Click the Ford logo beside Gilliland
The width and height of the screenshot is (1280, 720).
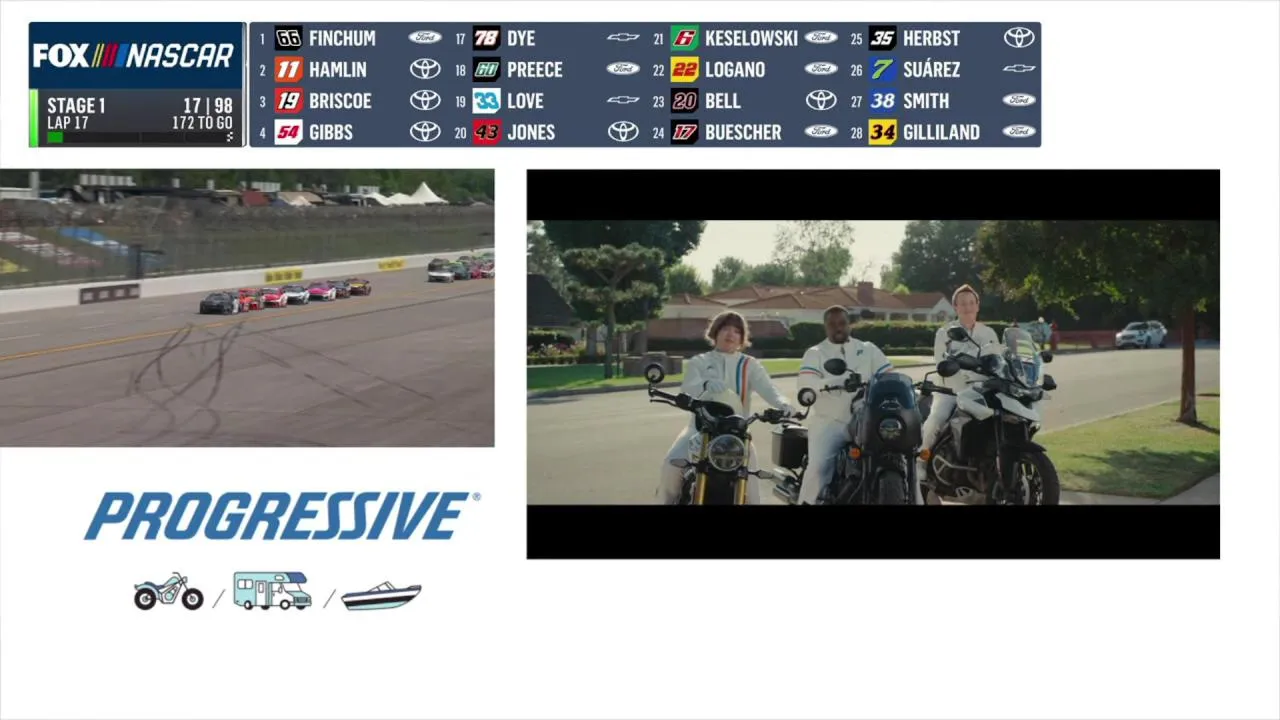[1019, 131]
